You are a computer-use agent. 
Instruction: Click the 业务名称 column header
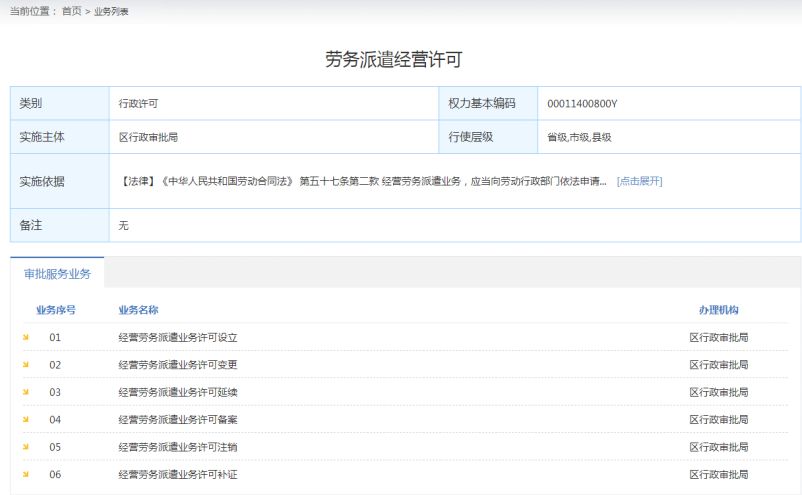tap(138, 310)
